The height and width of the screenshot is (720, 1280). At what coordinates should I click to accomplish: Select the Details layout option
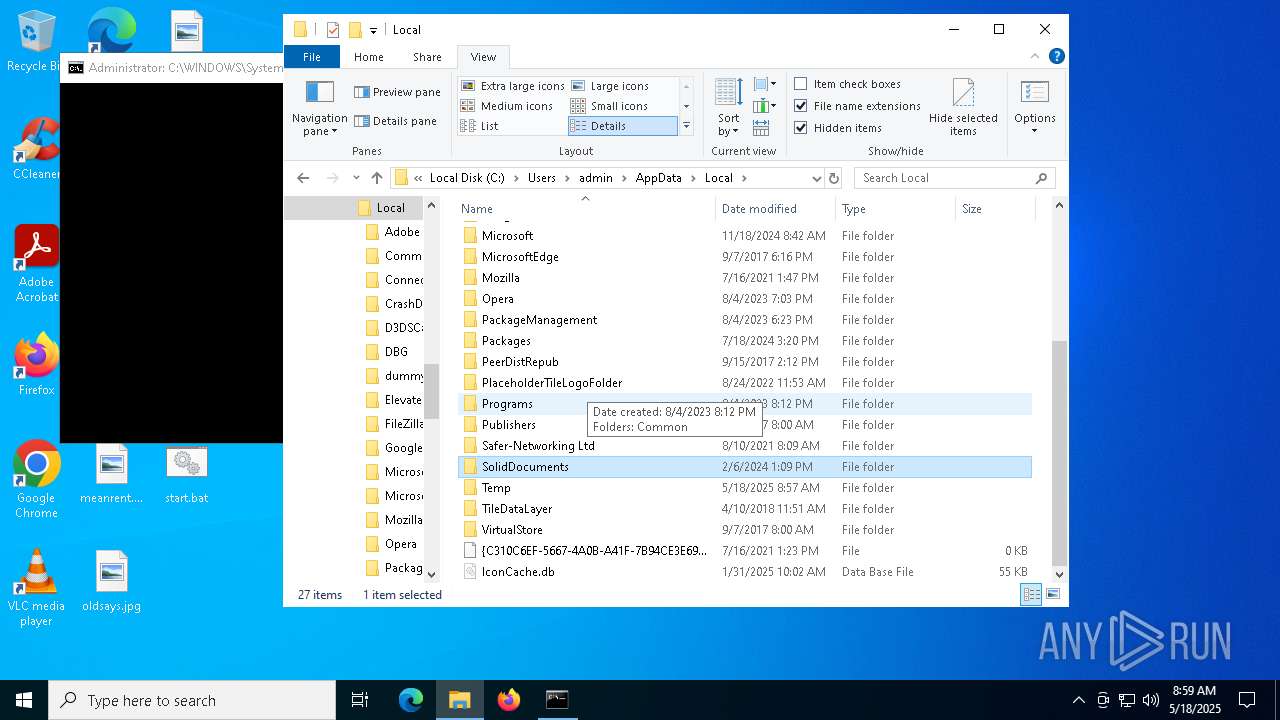tap(622, 126)
